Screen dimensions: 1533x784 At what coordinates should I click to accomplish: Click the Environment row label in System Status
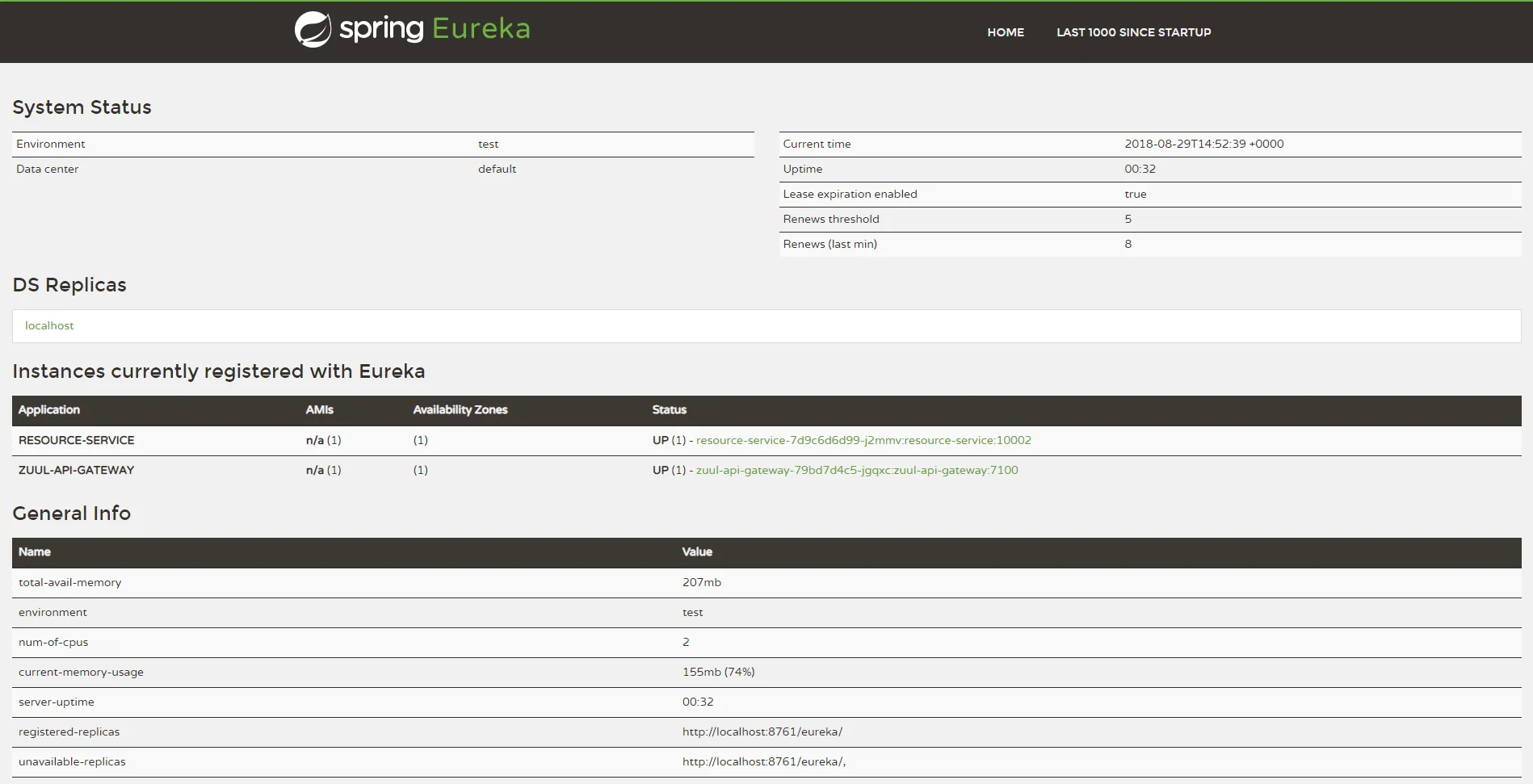click(50, 144)
